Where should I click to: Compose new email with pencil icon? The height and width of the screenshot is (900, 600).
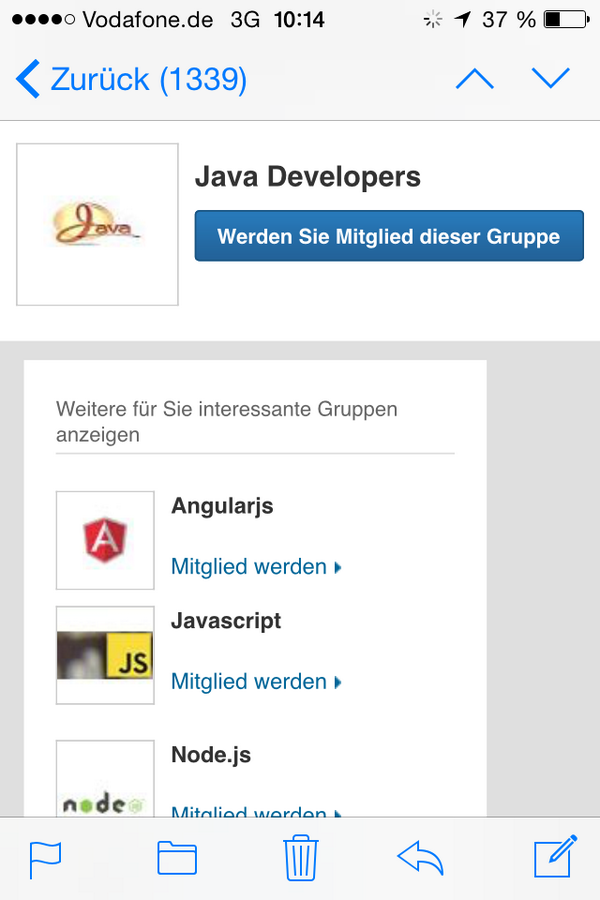coord(555,856)
